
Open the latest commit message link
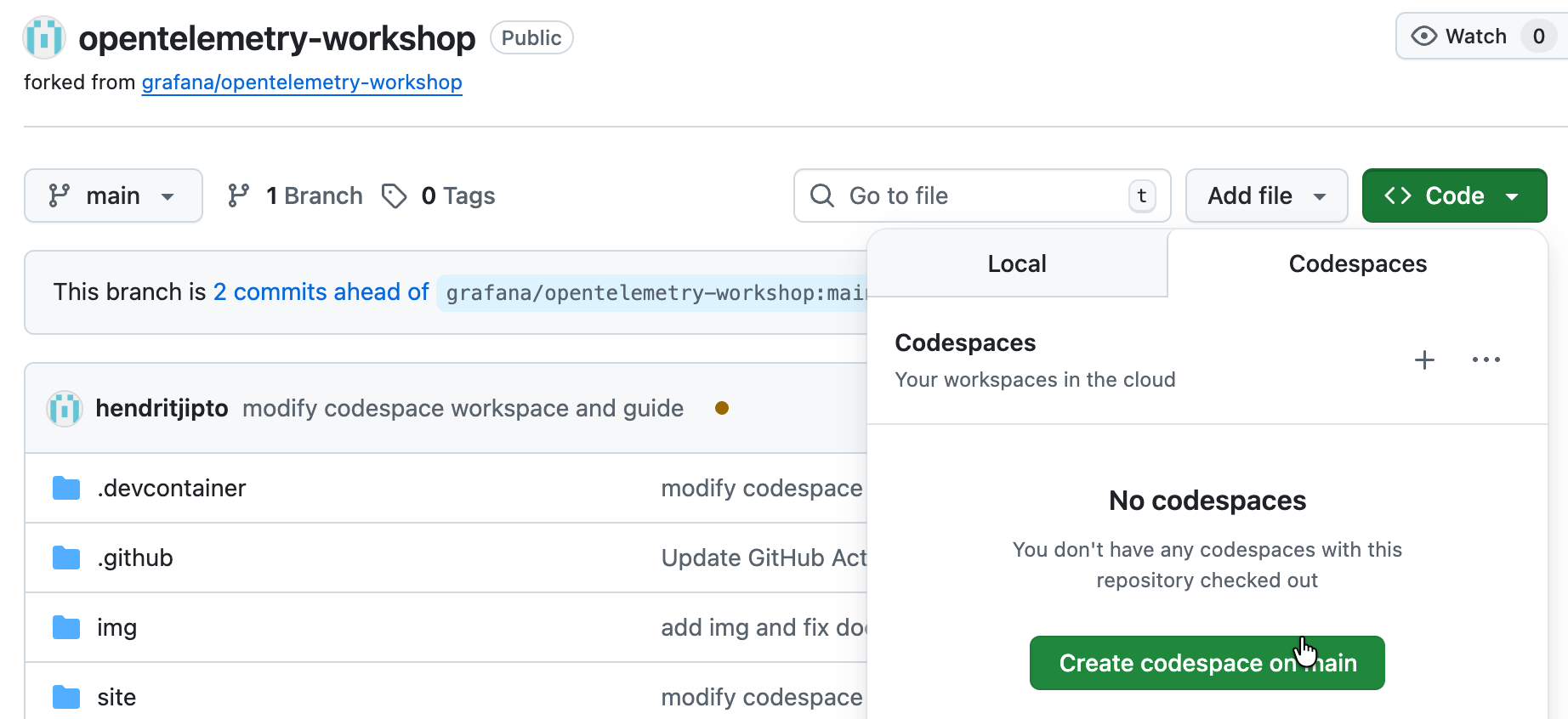coord(463,409)
